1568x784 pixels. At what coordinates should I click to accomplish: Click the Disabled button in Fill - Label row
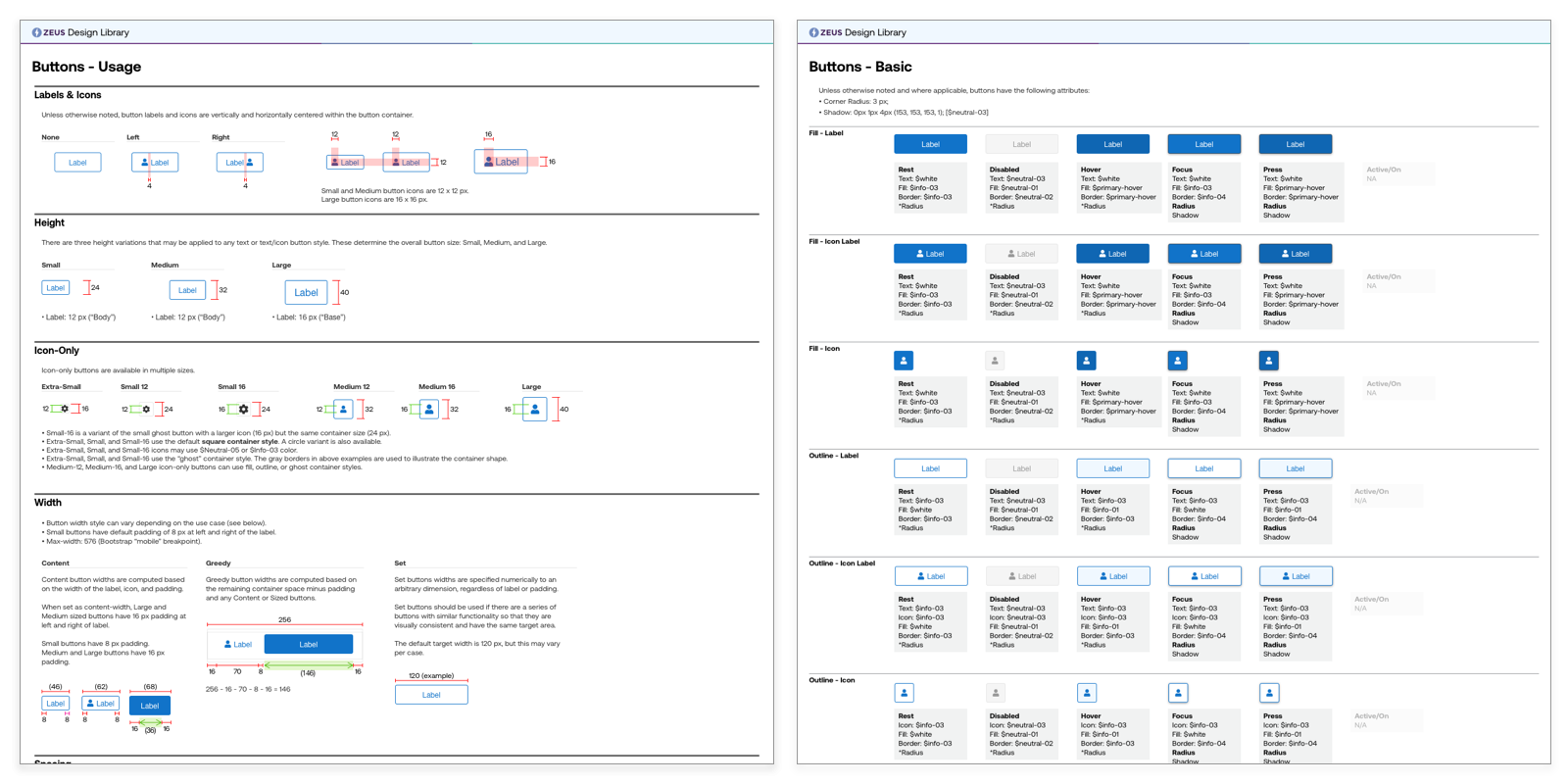pyautogui.click(x=1021, y=144)
